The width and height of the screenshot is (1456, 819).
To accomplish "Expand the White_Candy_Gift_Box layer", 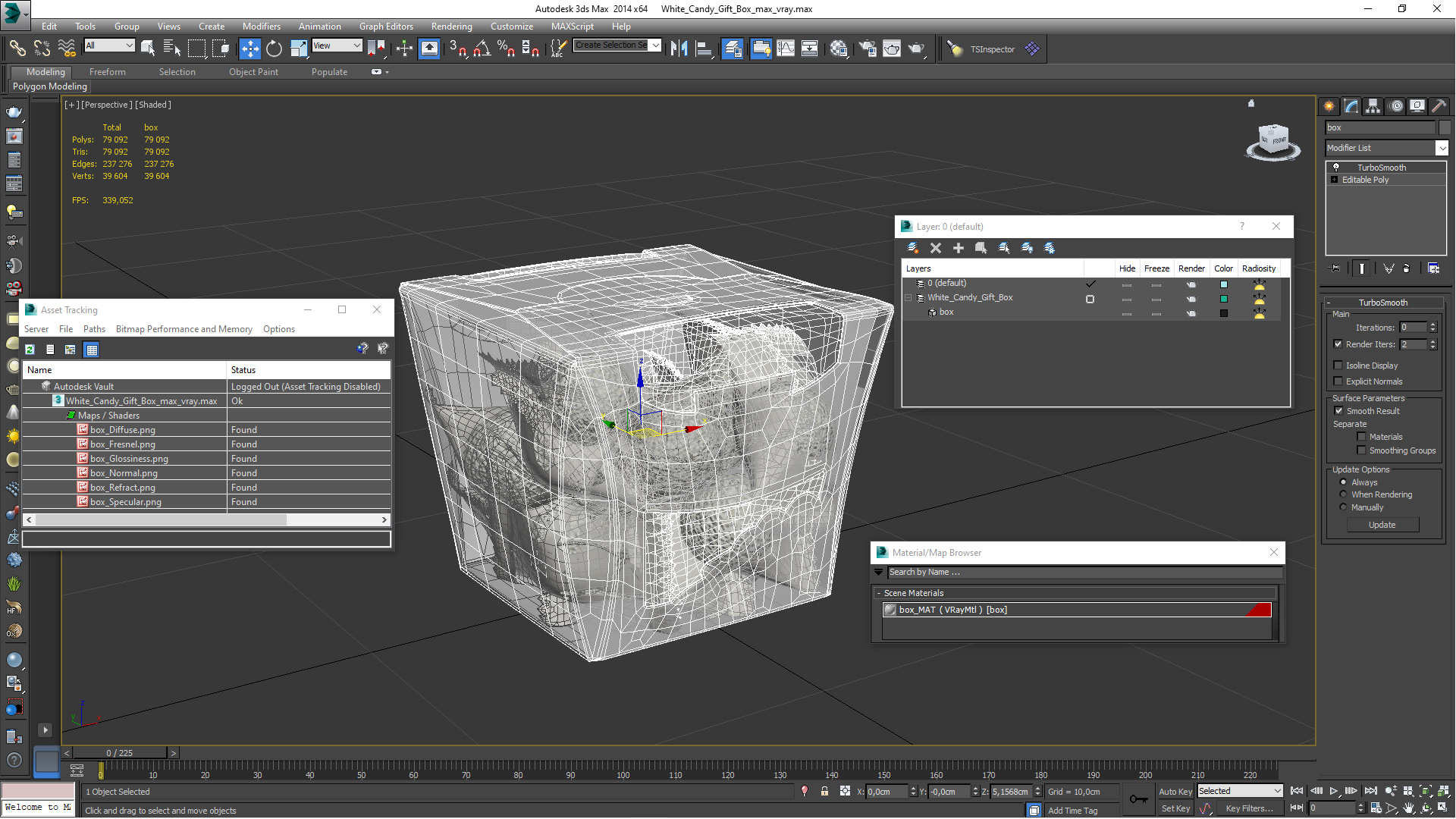I will 911,297.
